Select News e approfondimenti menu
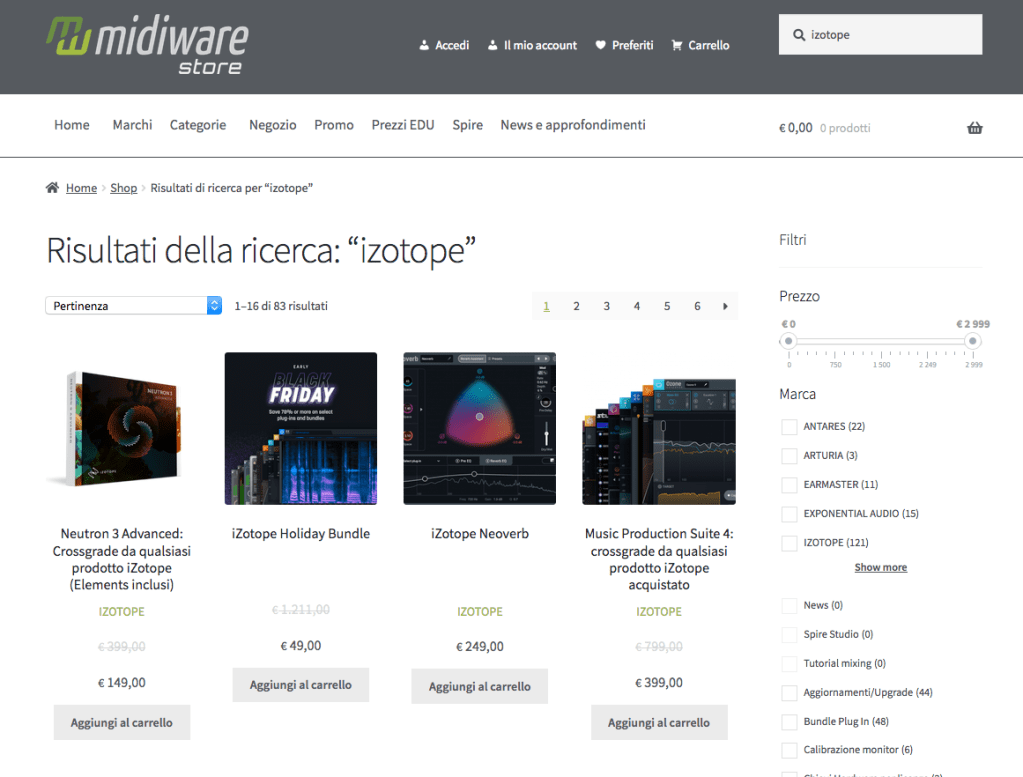This screenshot has width=1023, height=777. point(572,125)
